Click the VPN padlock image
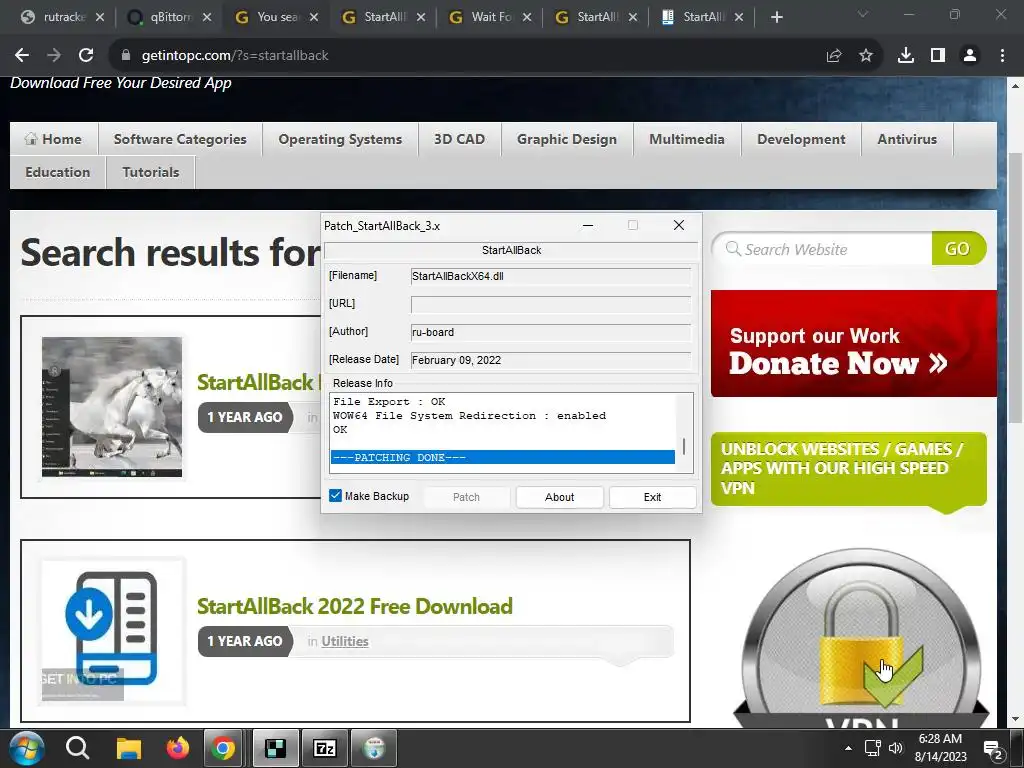This screenshot has height=768, width=1024. (861, 639)
